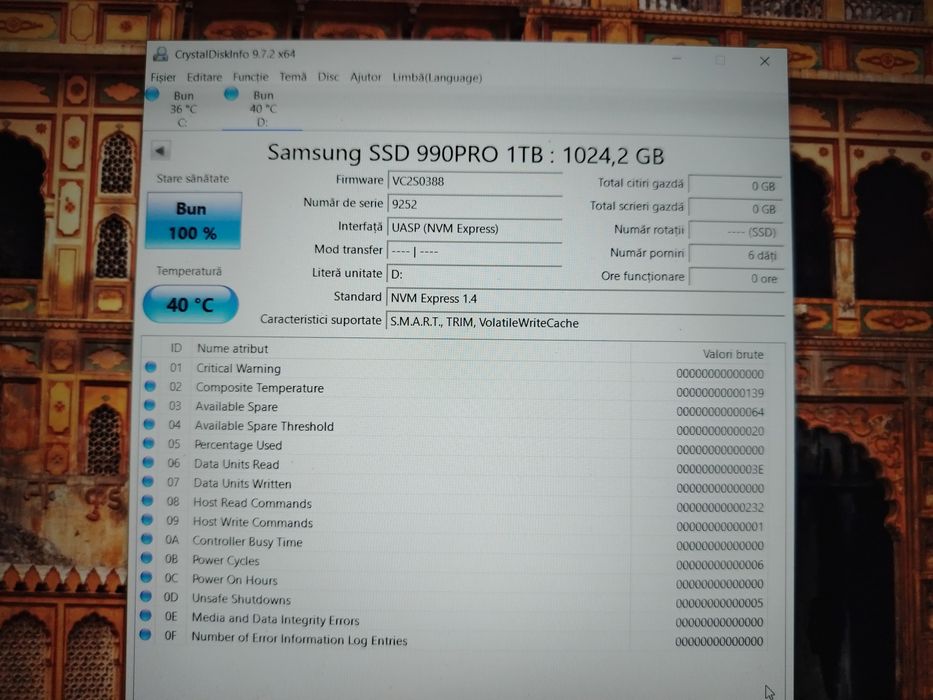Click the ID column header
Screen dimensions: 933x700
click(x=176, y=348)
